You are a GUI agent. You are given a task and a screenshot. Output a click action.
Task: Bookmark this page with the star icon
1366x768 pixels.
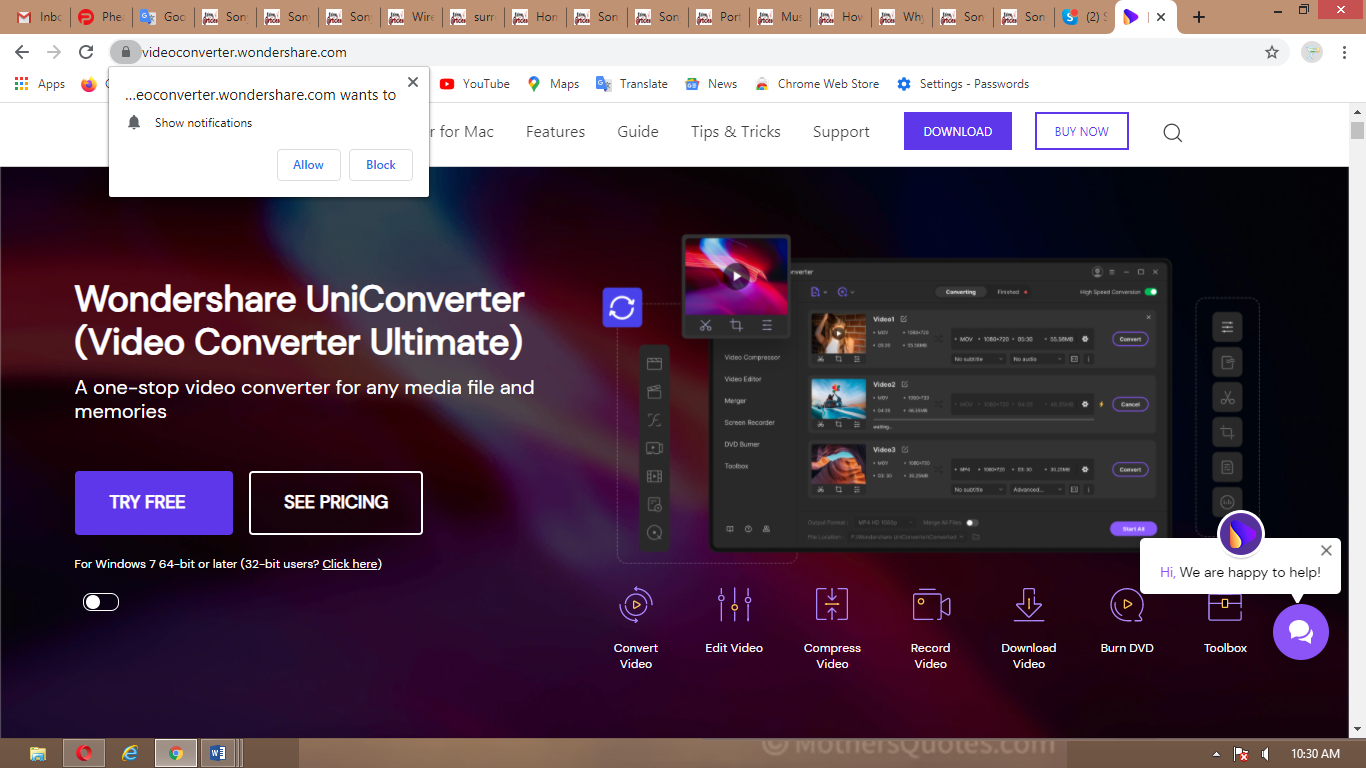coord(1272,52)
